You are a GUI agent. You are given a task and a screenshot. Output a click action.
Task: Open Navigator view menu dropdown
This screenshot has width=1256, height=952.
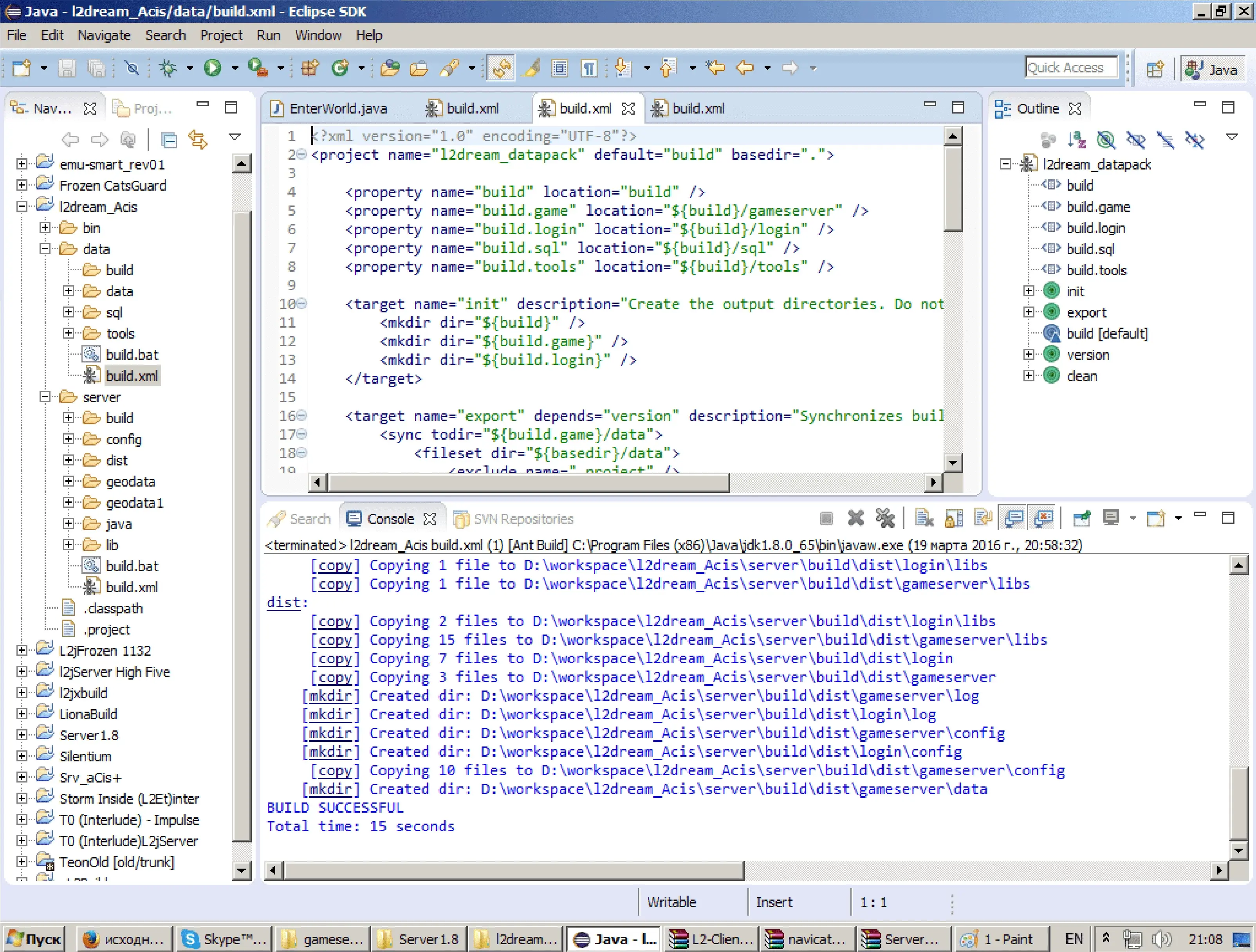234,137
